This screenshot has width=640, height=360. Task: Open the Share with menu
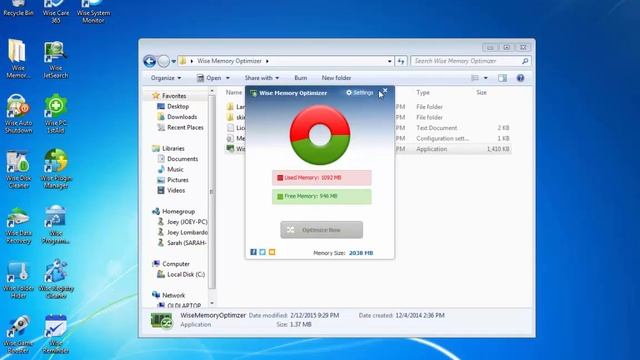pos(262,78)
